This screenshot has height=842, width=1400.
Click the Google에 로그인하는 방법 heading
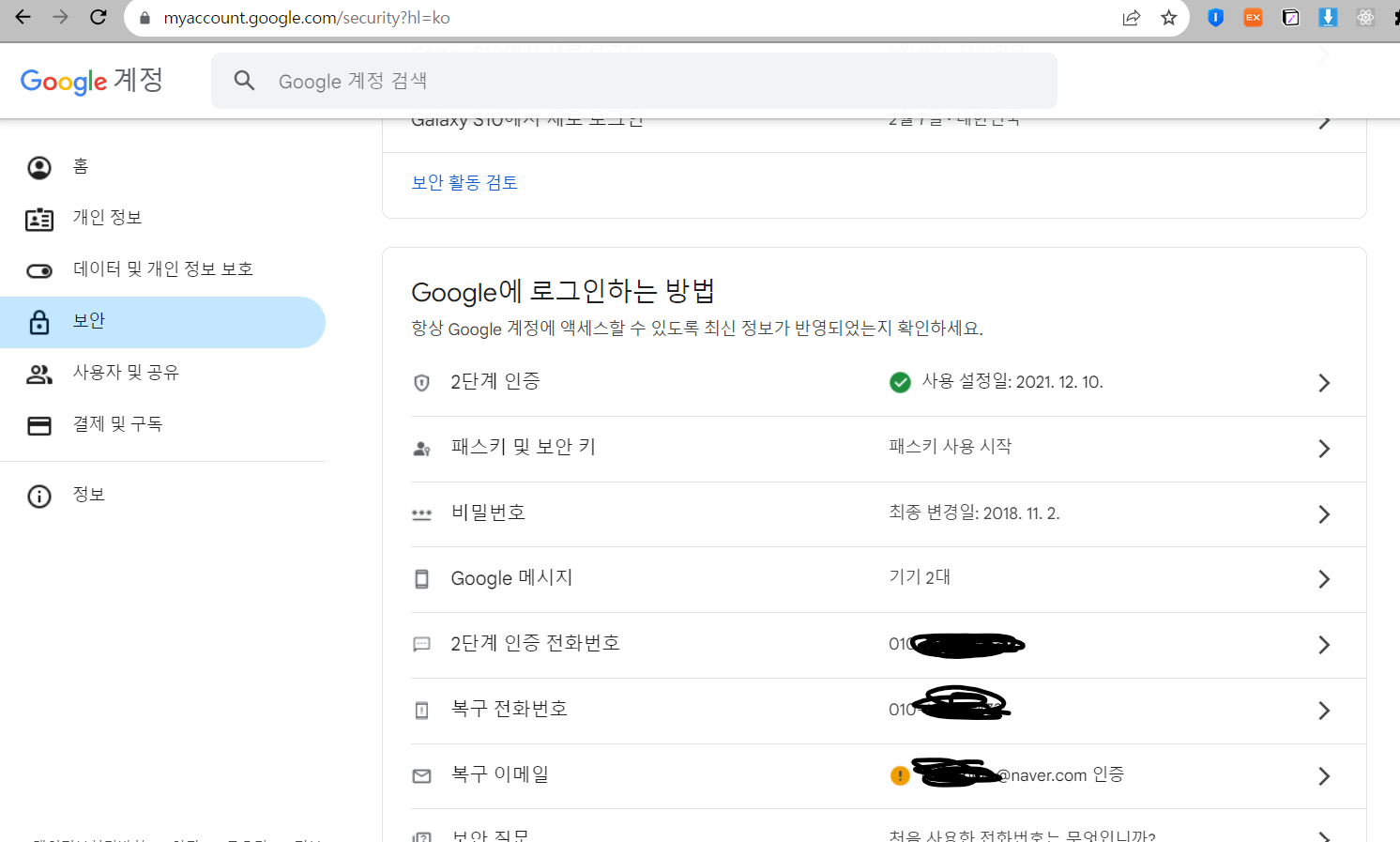tap(563, 291)
